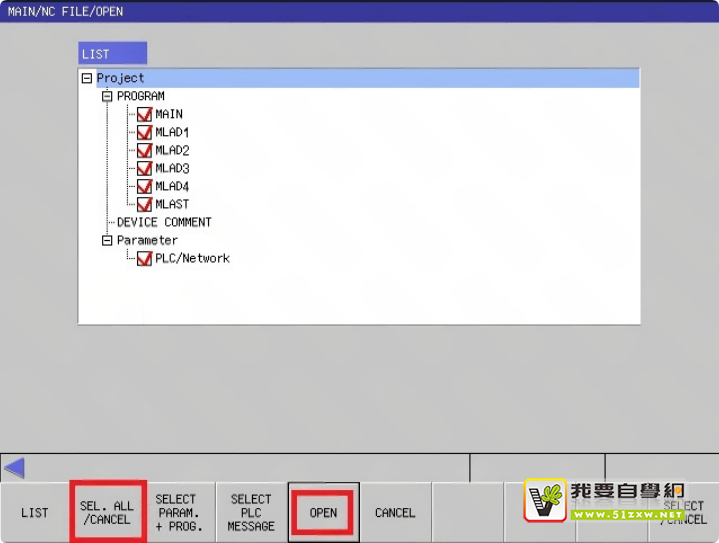Collapse the PROGRAM folder node
The height and width of the screenshot is (543, 719).
pos(107,96)
